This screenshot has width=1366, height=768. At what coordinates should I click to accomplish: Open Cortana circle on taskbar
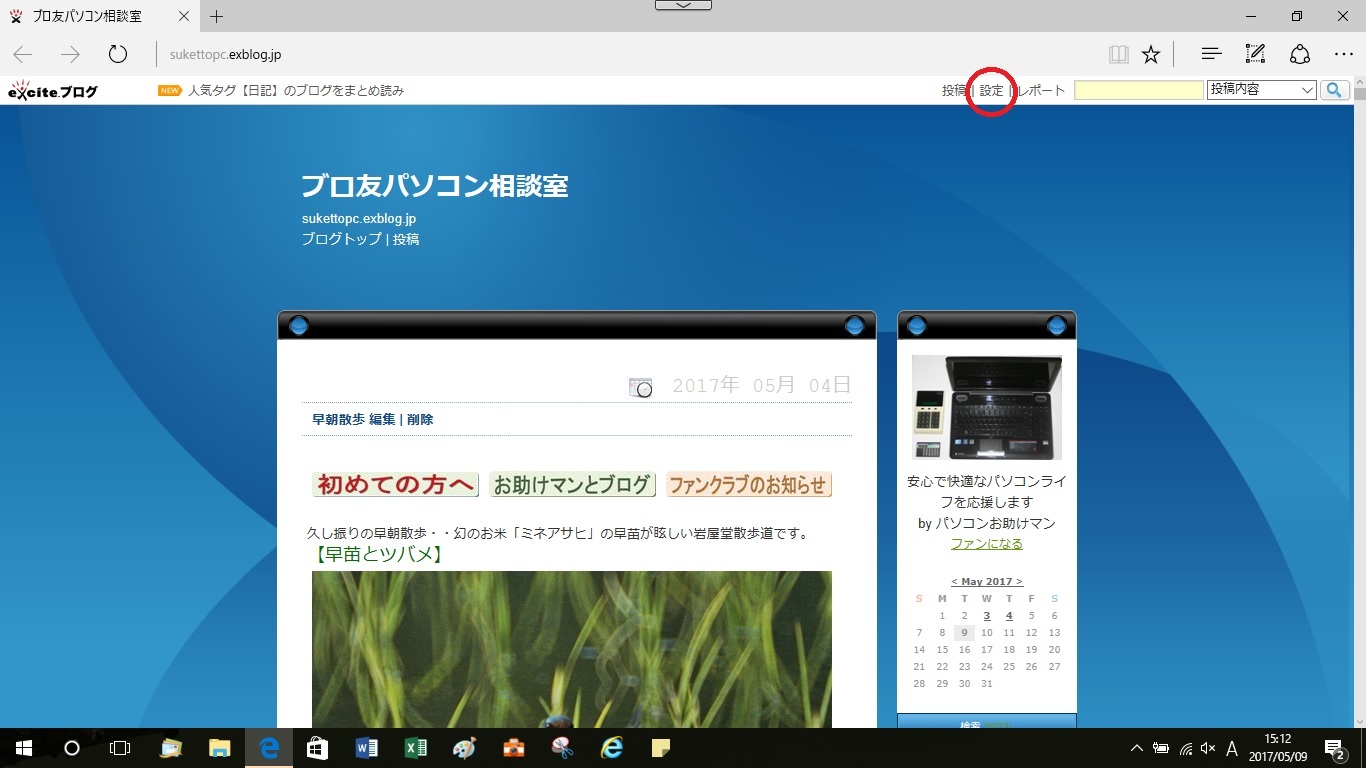point(72,748)
